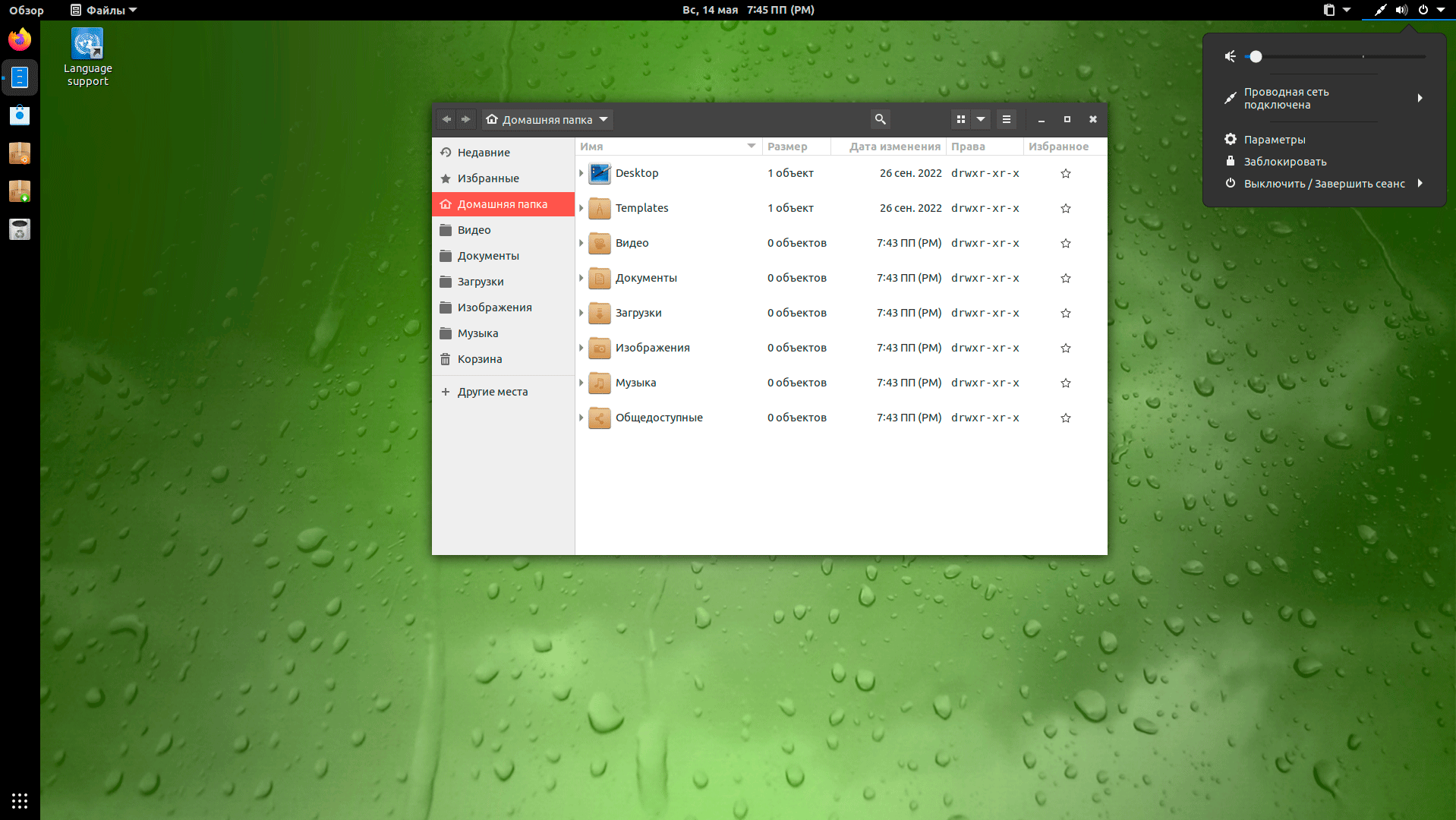Star the Desktop folder as favorite
Screen dimensions: 1456x820
pos(1065,173)
